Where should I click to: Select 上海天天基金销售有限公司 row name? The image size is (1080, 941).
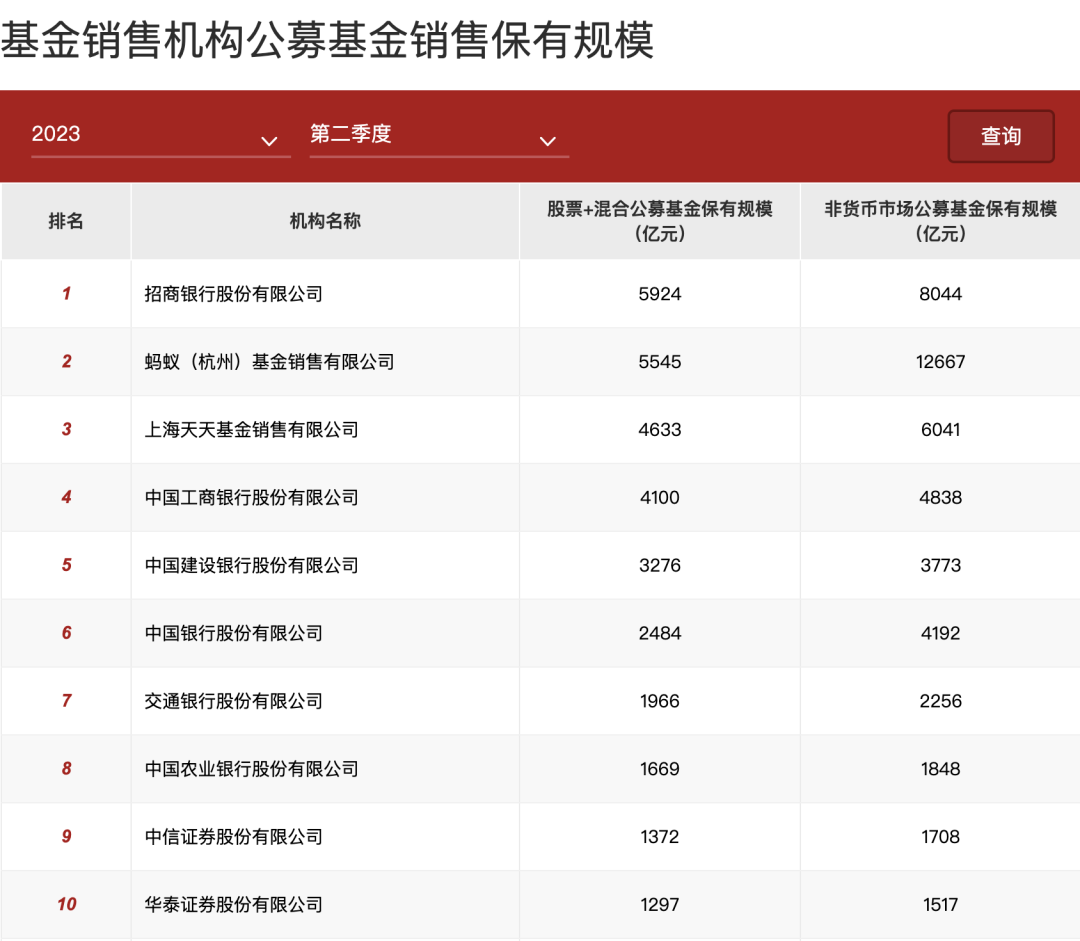tap(251, 430)
